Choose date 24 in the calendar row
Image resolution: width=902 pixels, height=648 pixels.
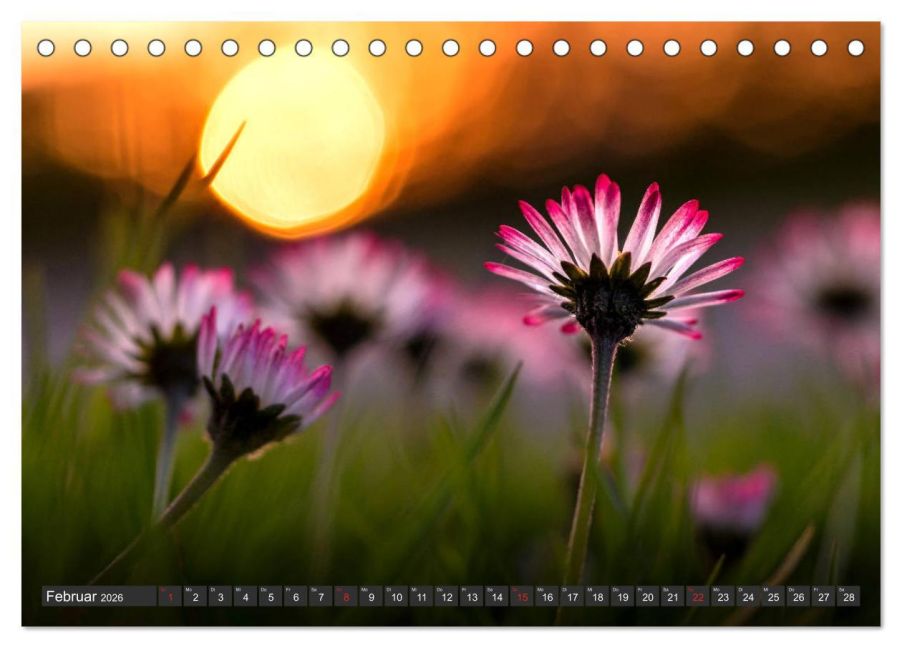coord(748,596)
